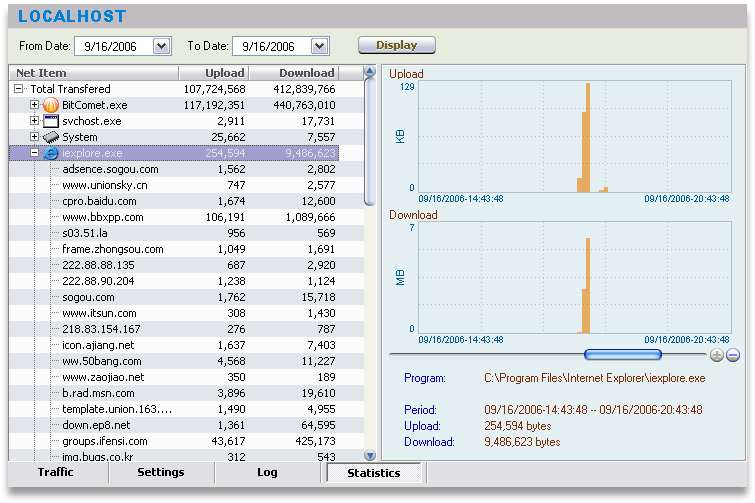Viewport: 755px width, 503px height.
Task: Click the iexplore.exe program path text
Action: (595, 378)
